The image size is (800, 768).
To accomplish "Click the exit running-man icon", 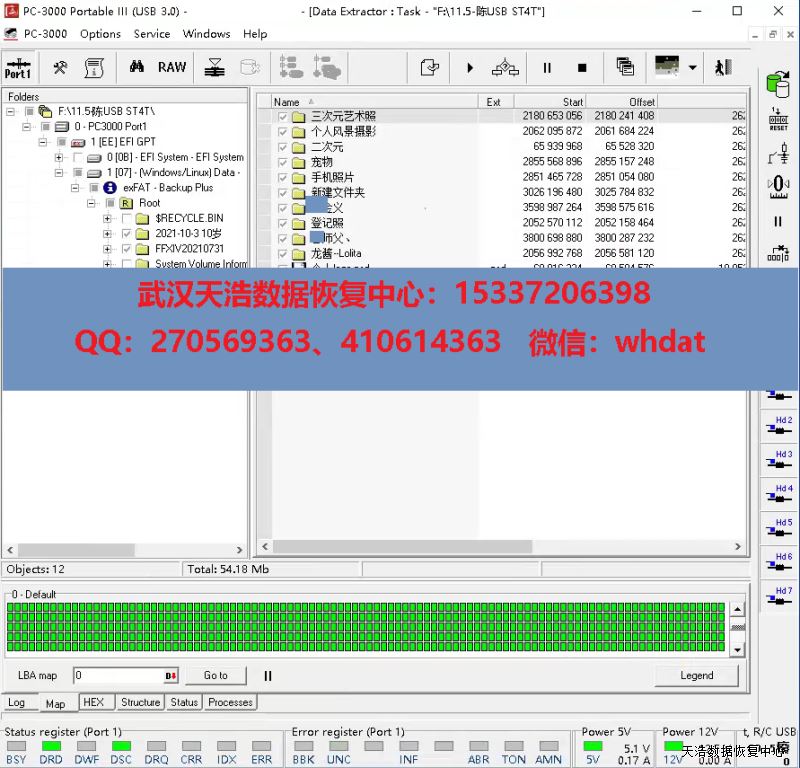I will pos(723,68).
